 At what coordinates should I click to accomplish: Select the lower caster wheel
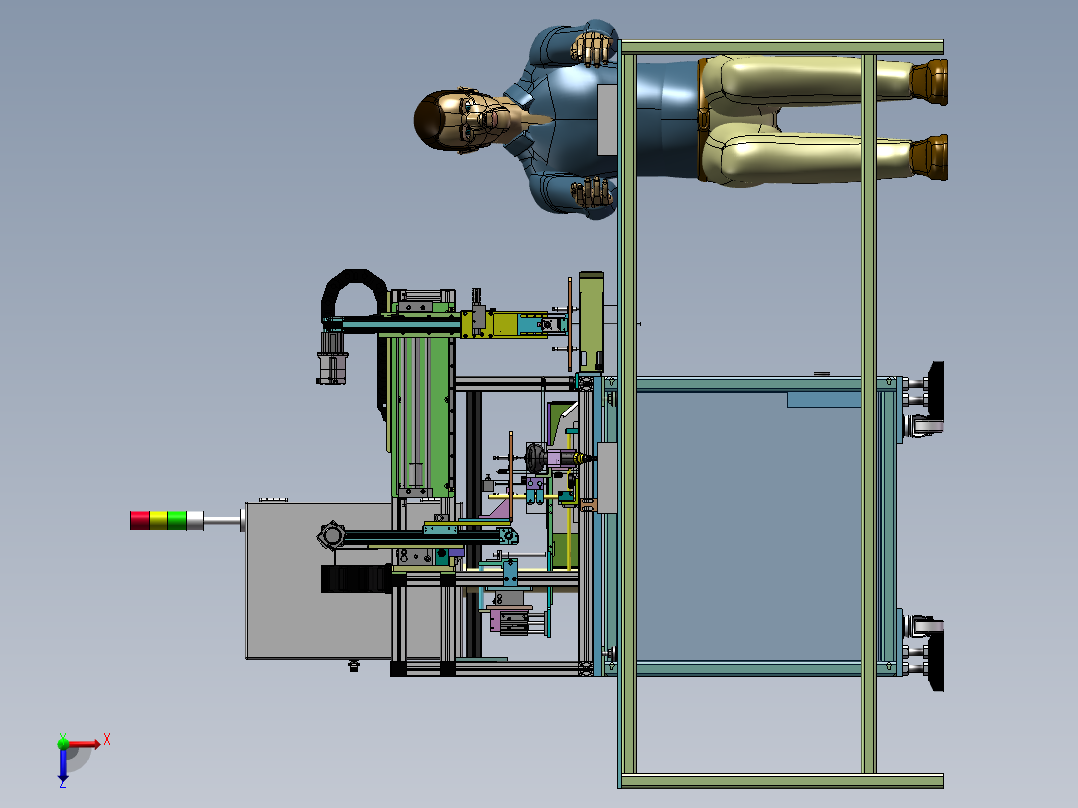pos(923,628)
